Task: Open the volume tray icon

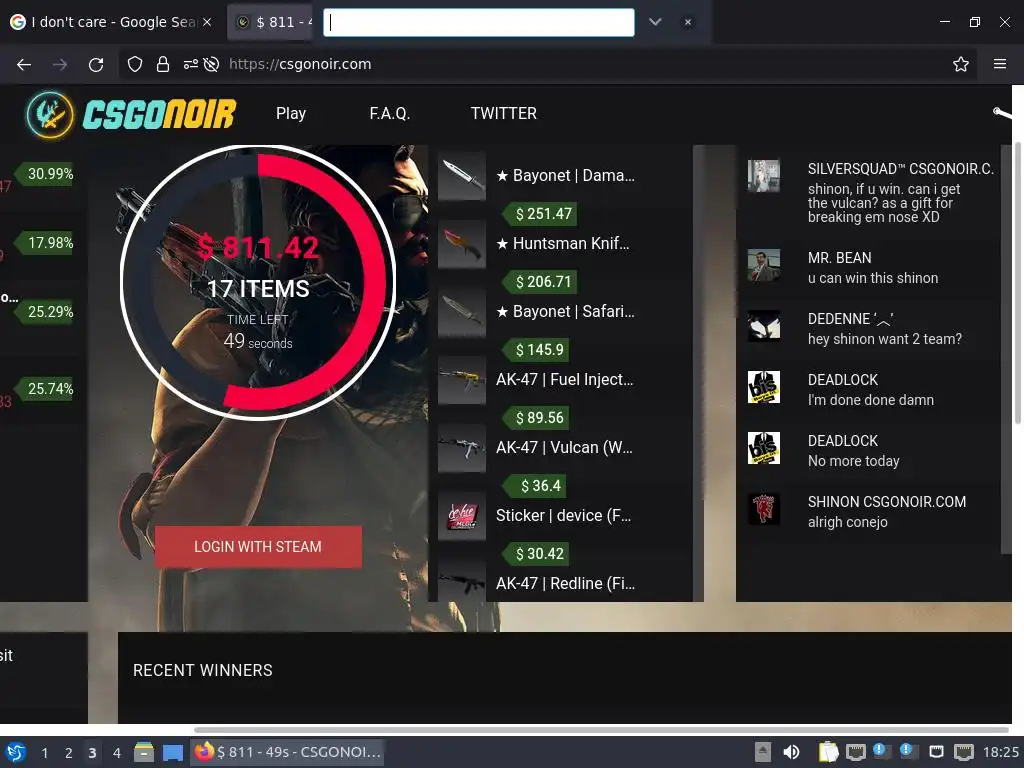Action: [x=791, y=752]
